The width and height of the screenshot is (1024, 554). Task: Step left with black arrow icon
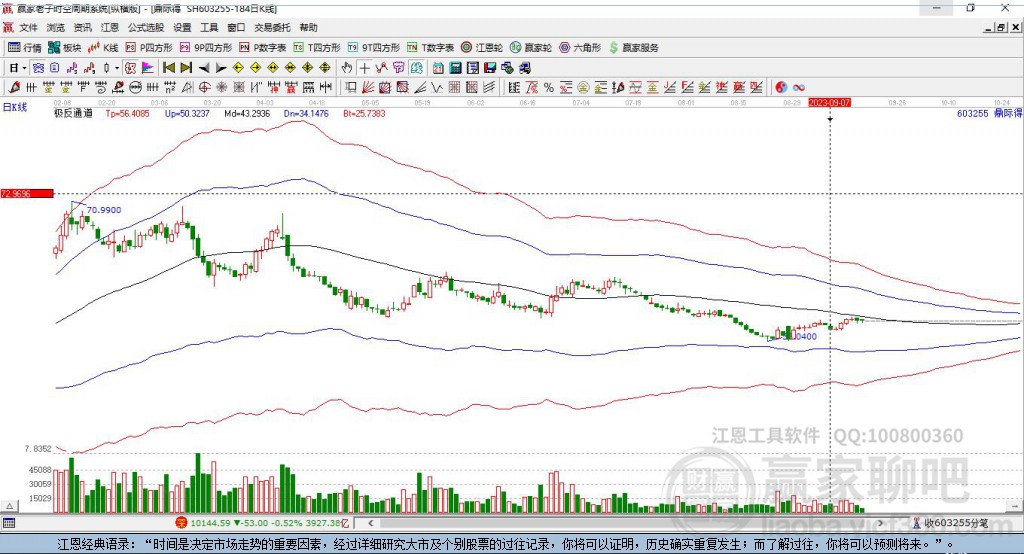coord(204,68)
